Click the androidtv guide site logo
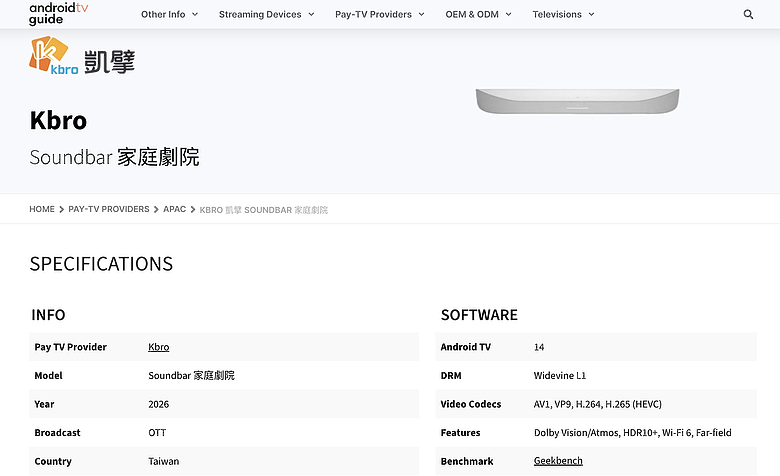Screen dimensions: 780x476 58,13
